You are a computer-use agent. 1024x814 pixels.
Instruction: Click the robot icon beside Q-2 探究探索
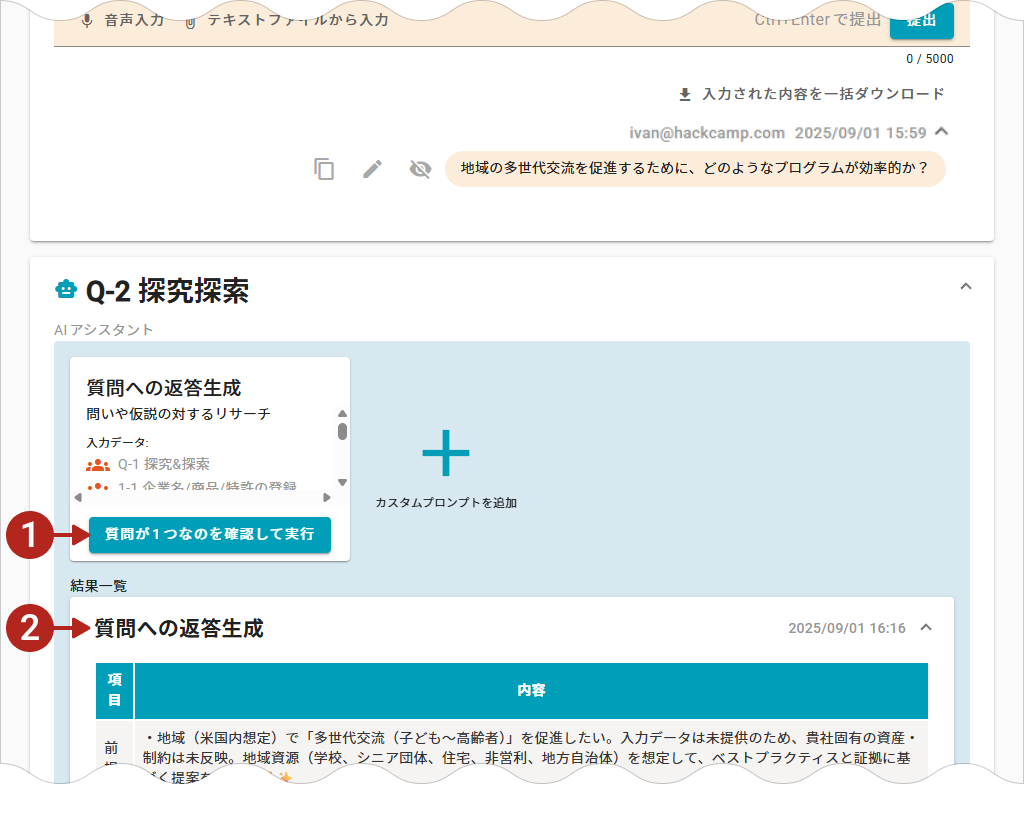pyautogui.click(x=66, y=290)
